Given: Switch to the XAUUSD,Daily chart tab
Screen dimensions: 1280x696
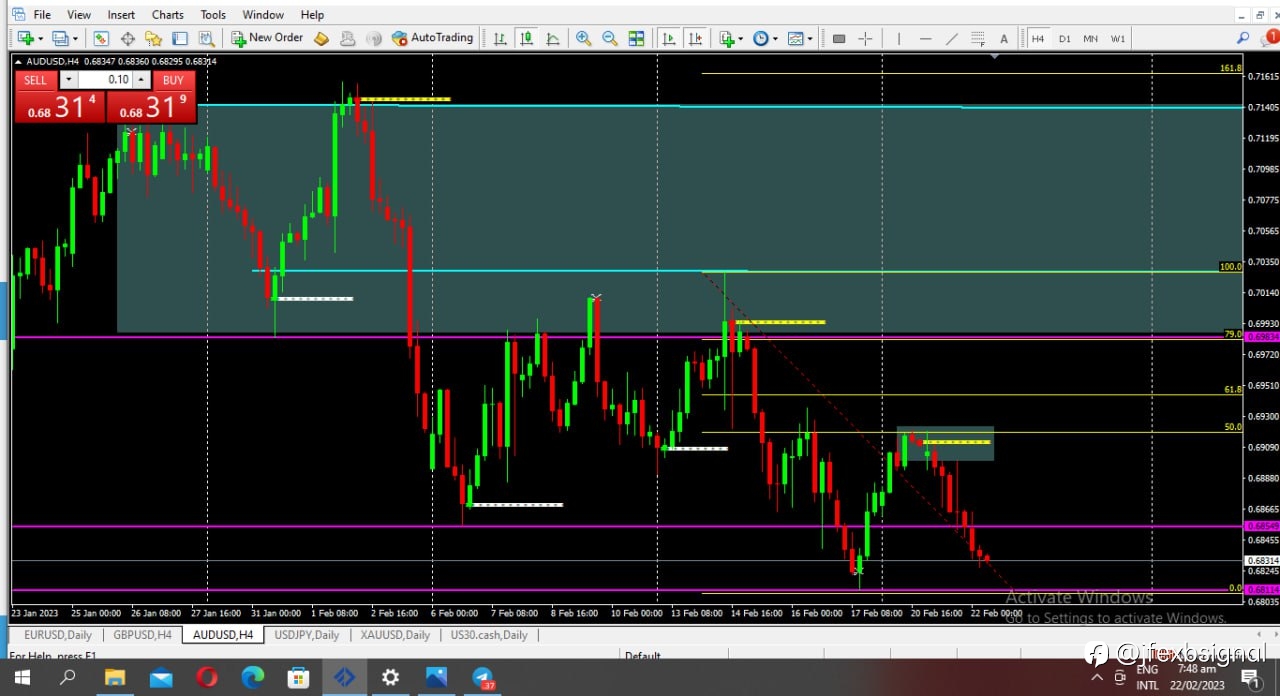Looking at the screenshot, I should click(x=395, y=635).
